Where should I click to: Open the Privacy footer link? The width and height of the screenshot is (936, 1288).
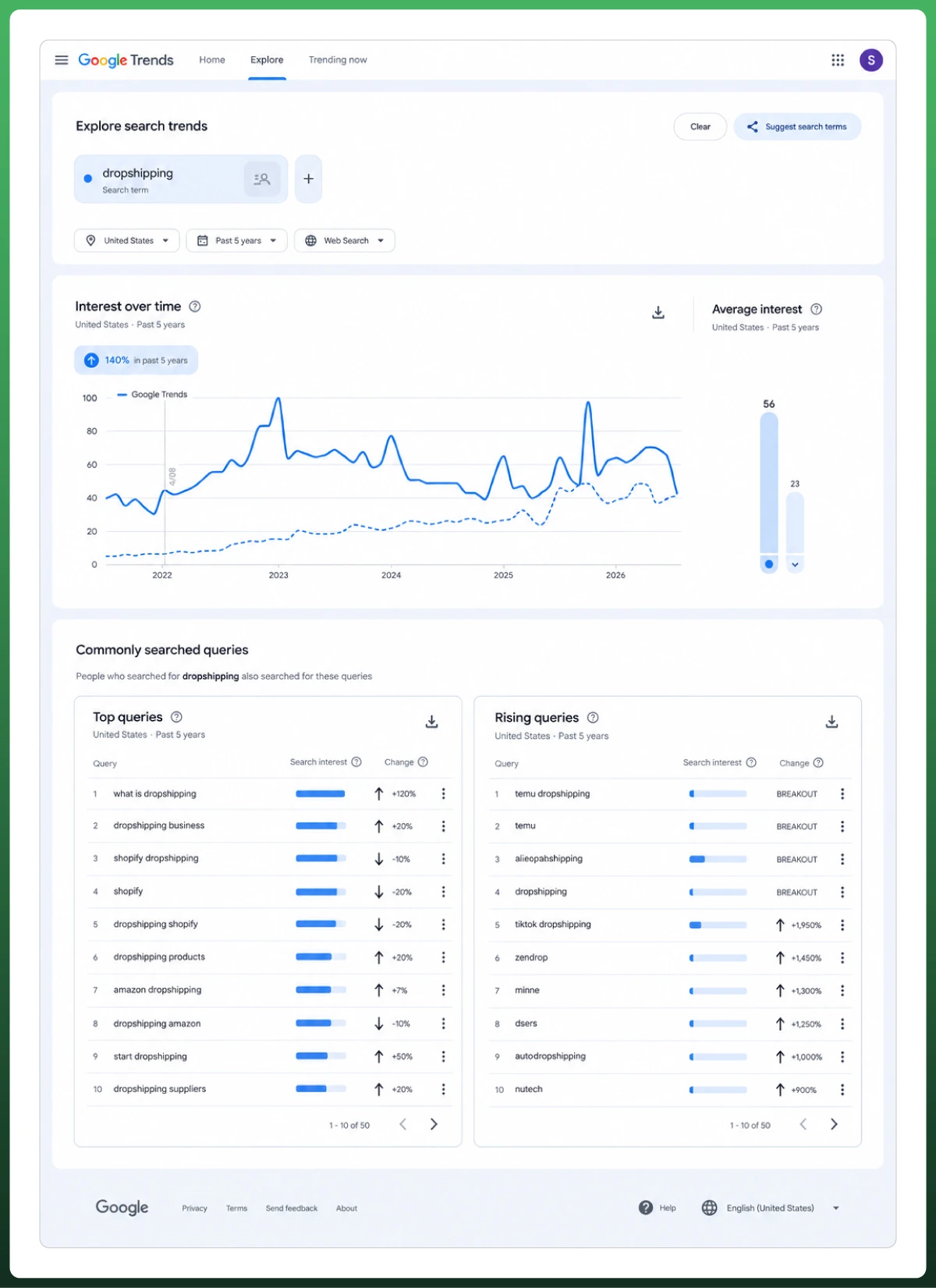195,1208
